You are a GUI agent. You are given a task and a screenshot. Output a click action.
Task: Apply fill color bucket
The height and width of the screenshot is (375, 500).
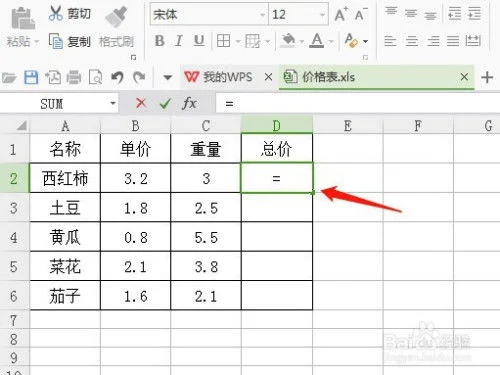coord(288,41)
